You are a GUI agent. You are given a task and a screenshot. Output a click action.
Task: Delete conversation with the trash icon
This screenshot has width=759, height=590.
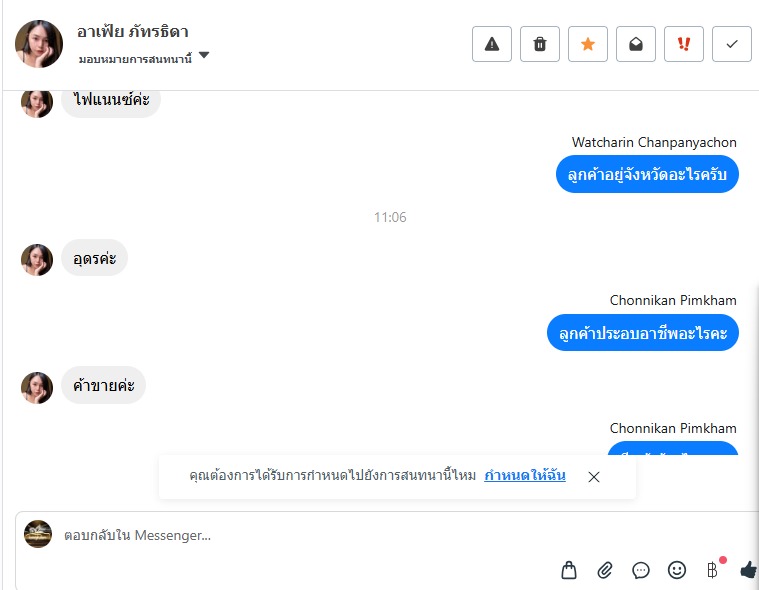tap(540, 44)
